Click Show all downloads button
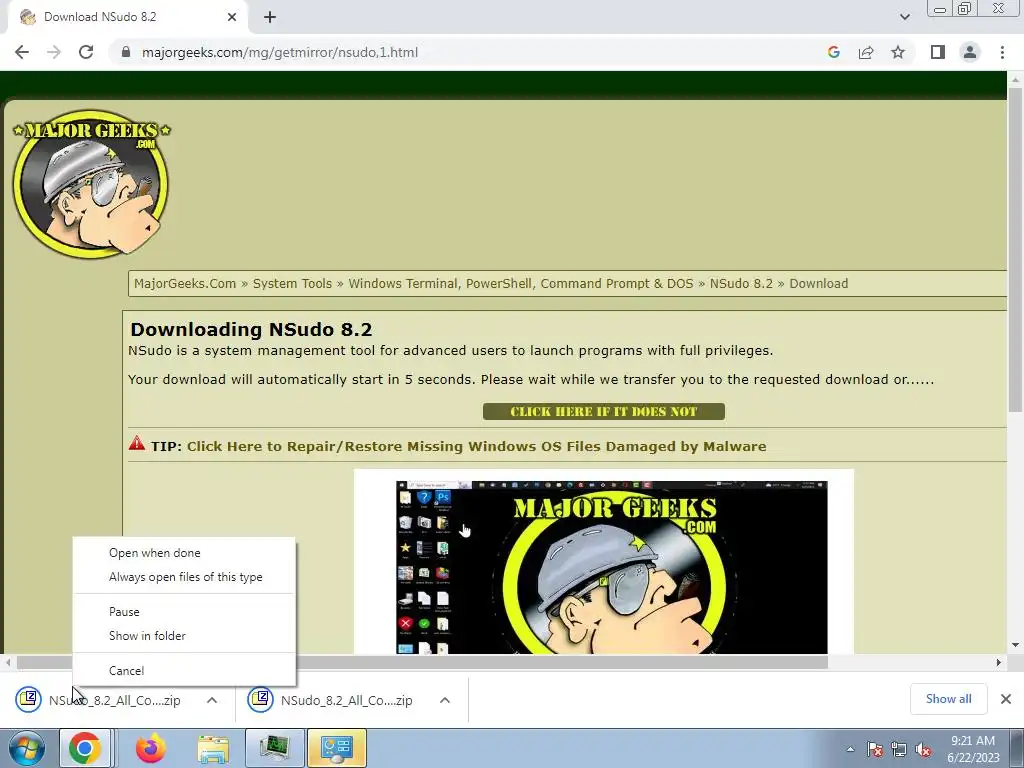This screenshot has width=1024, height=768. tap(948, 699)
